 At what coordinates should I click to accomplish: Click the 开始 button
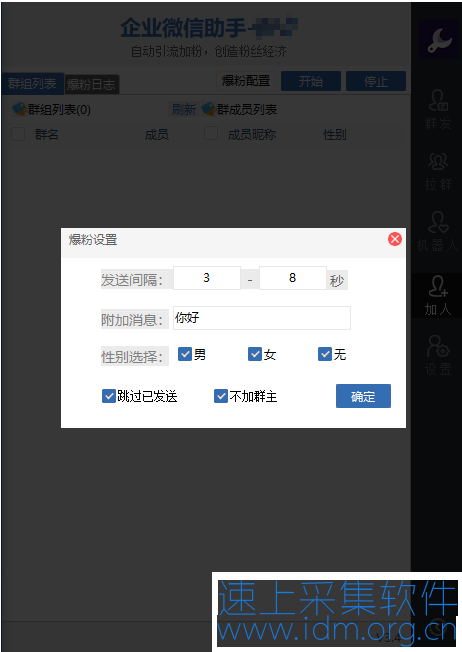click(311, 81)
